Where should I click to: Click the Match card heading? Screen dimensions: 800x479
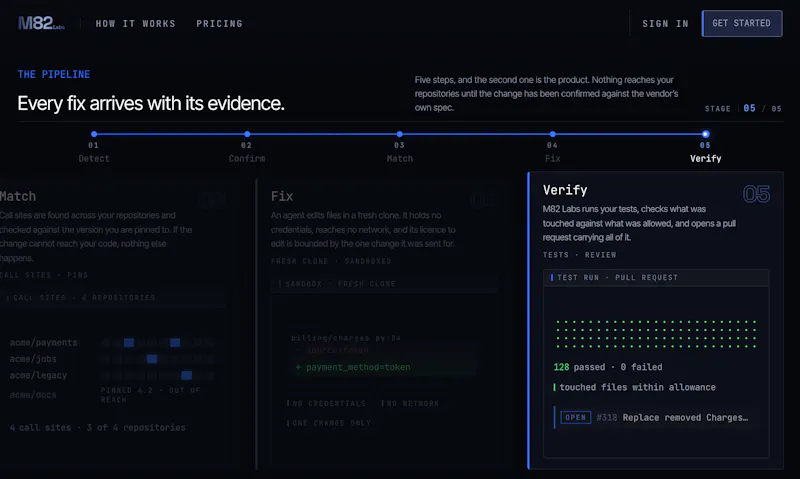[18, 196]
